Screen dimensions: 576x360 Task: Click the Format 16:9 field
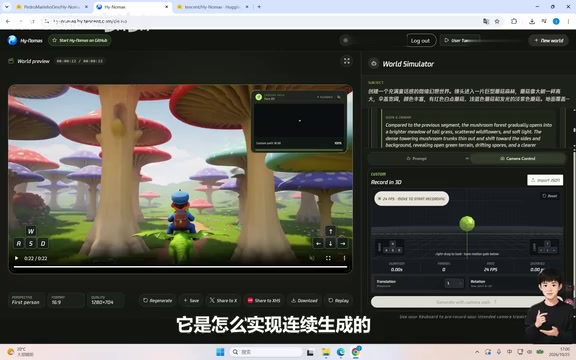point(66,300)
